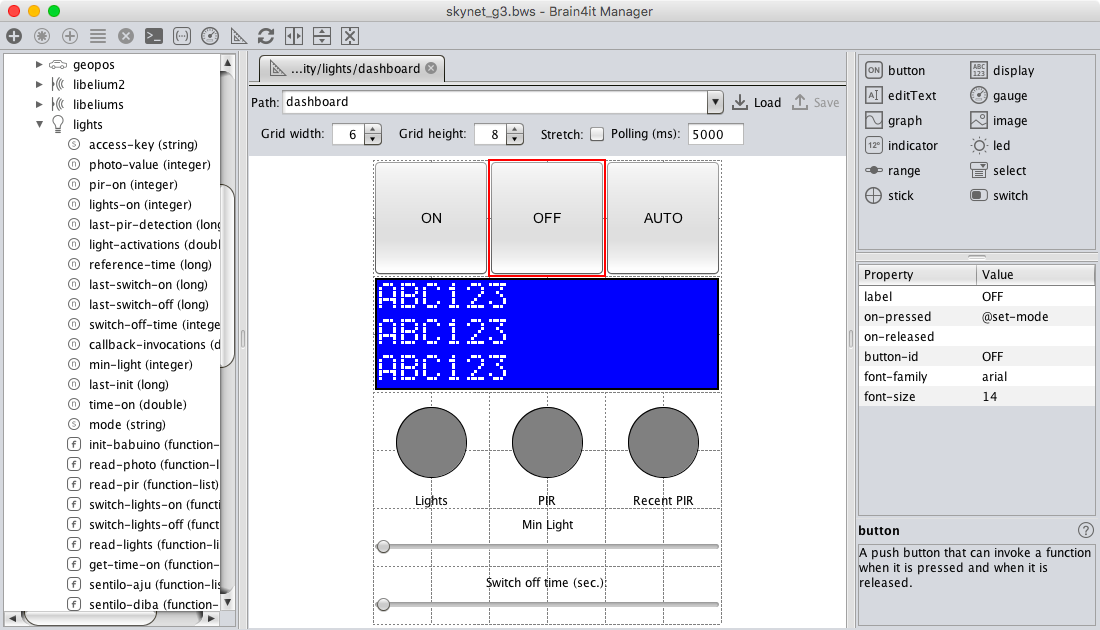This screenshot has width=1100, height=630.
Task: Decrease Grid width with stepper down arrow
Action: coord(373,140)
